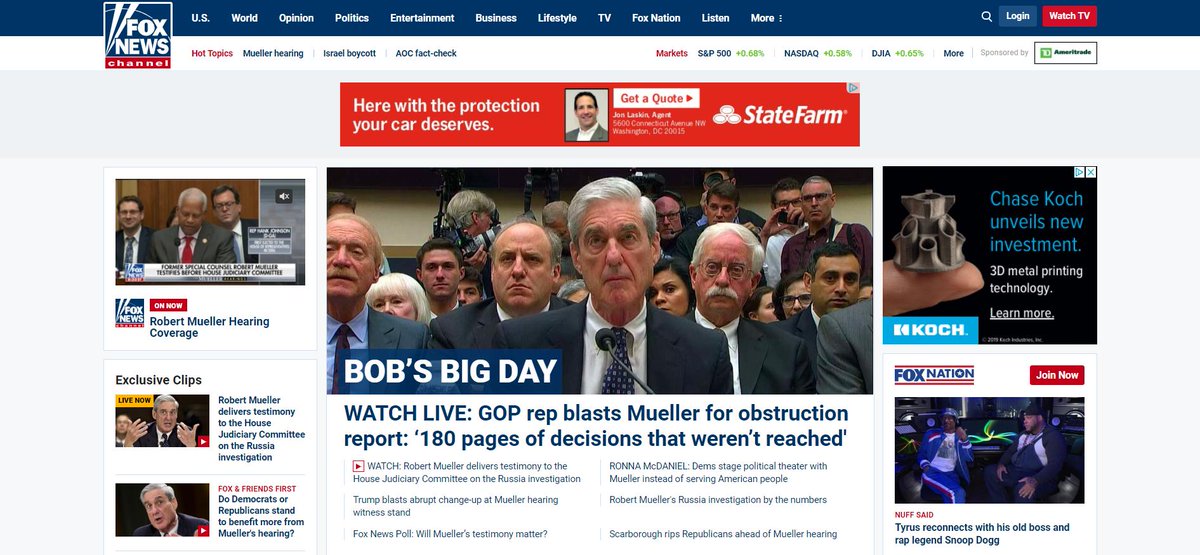View the S&P 500 quote
1200x555 pixels.
coord(731,53)
